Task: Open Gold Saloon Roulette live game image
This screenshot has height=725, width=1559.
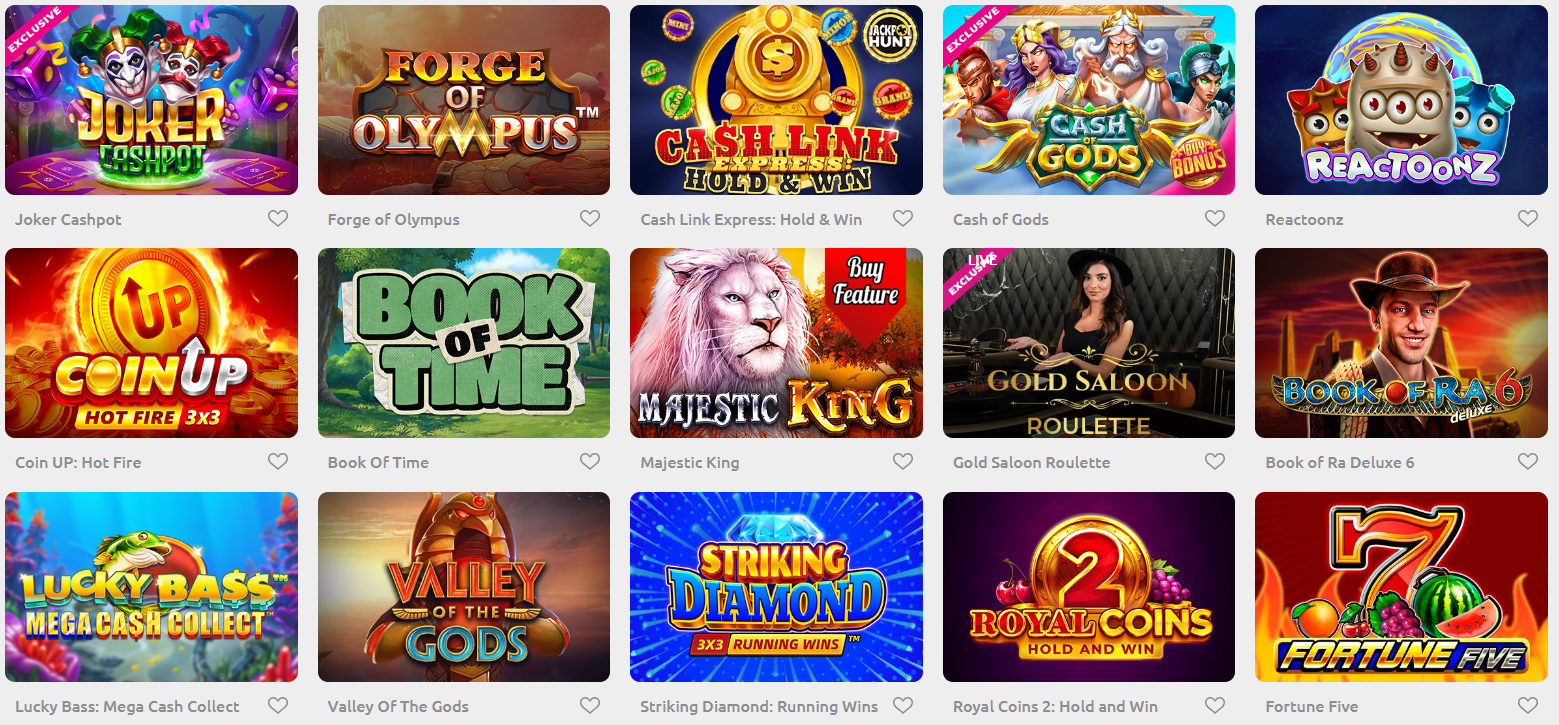Action: tap(1089, 343)
